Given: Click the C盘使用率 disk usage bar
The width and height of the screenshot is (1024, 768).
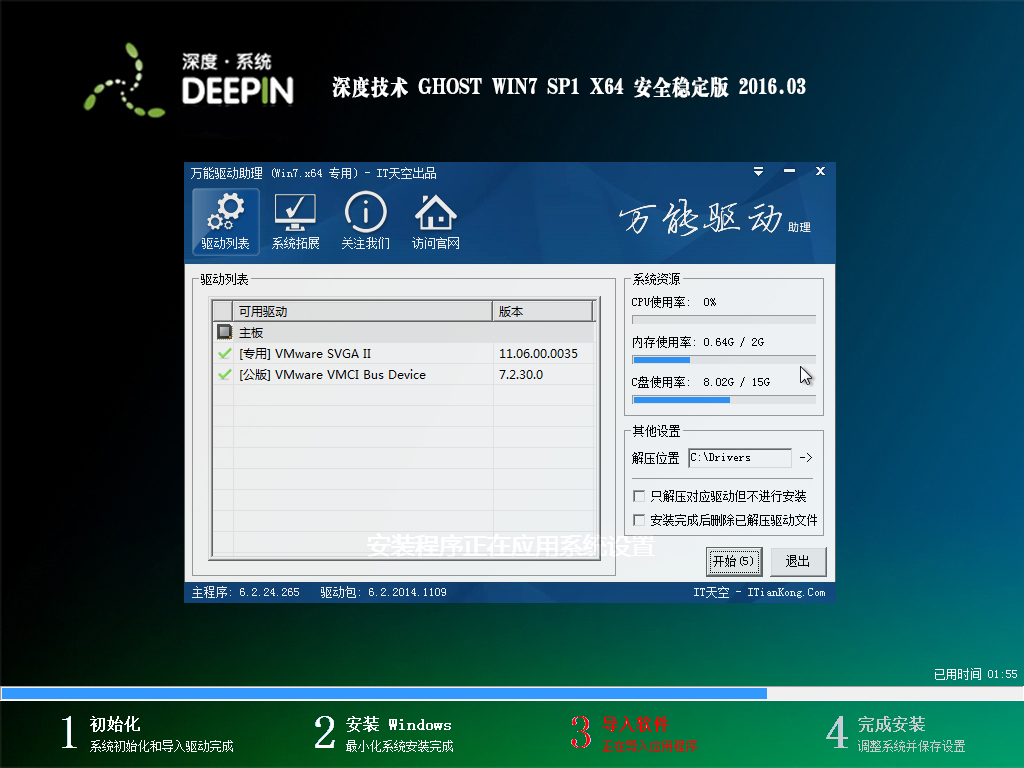Looking at the screenshot, I should click(x=724, y=400).
